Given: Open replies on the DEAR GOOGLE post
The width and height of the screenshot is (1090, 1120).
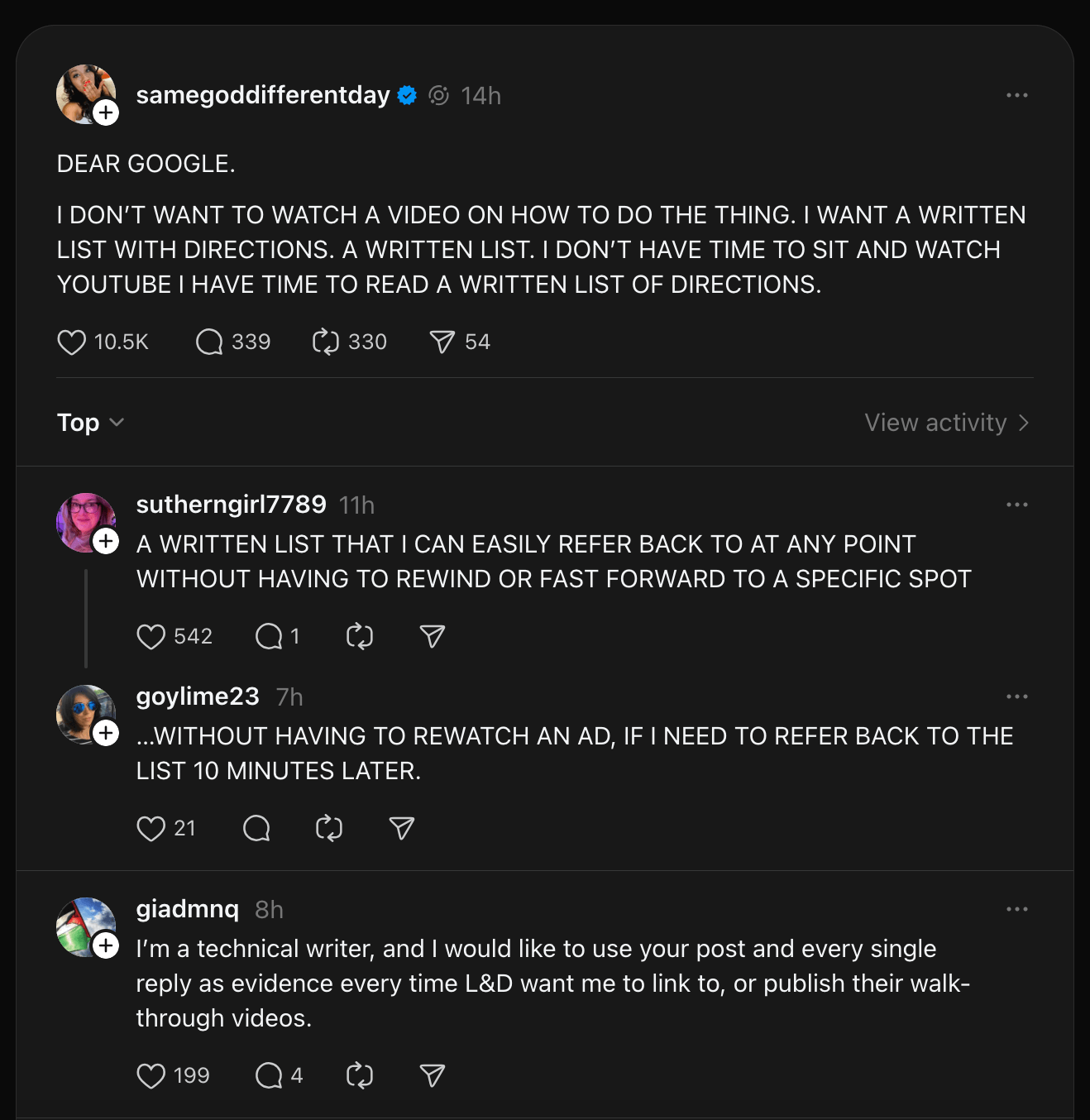Looking at the screenshot, I should click(209, 342).
